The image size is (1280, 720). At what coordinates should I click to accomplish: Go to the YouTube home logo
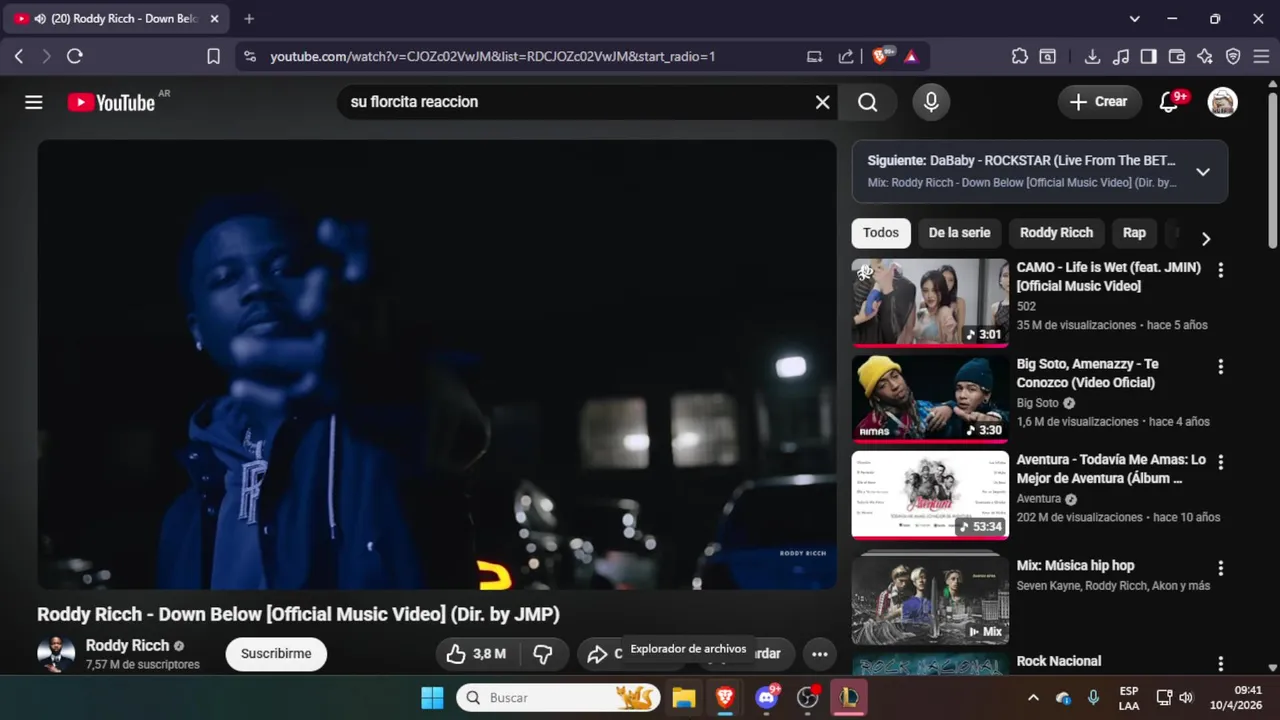111,102
